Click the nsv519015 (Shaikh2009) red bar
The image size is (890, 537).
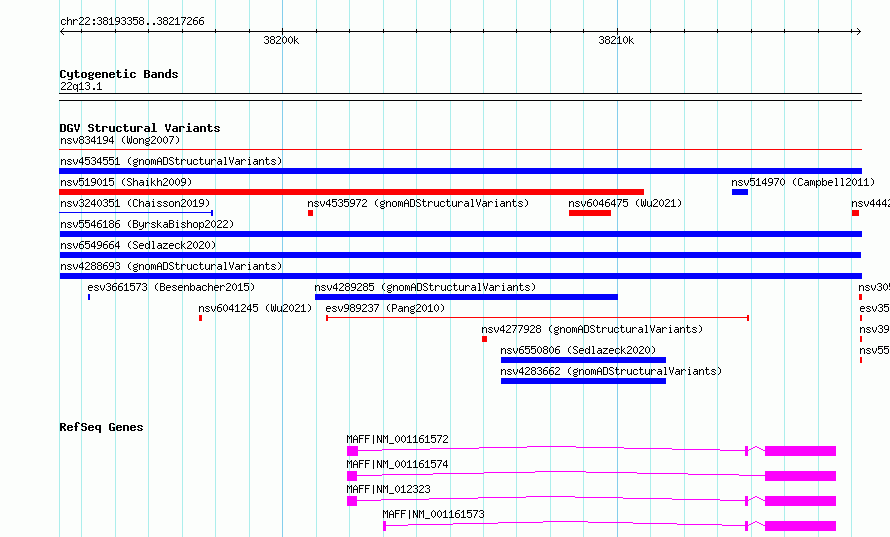point(351,192)
